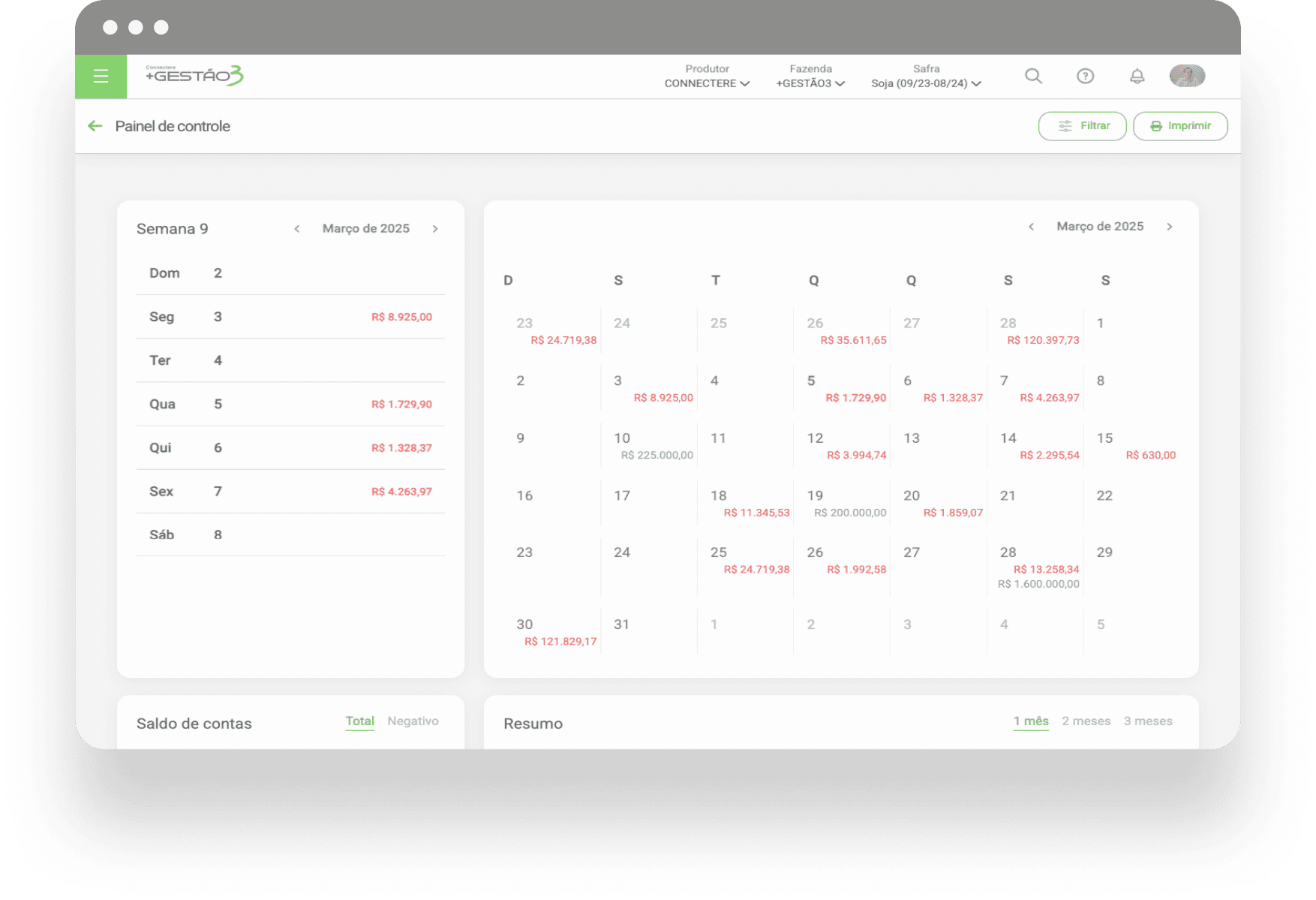Go to next month in weekly panel
The height and width of the screenshot is (900, 1316).
[x=435, y=229]
